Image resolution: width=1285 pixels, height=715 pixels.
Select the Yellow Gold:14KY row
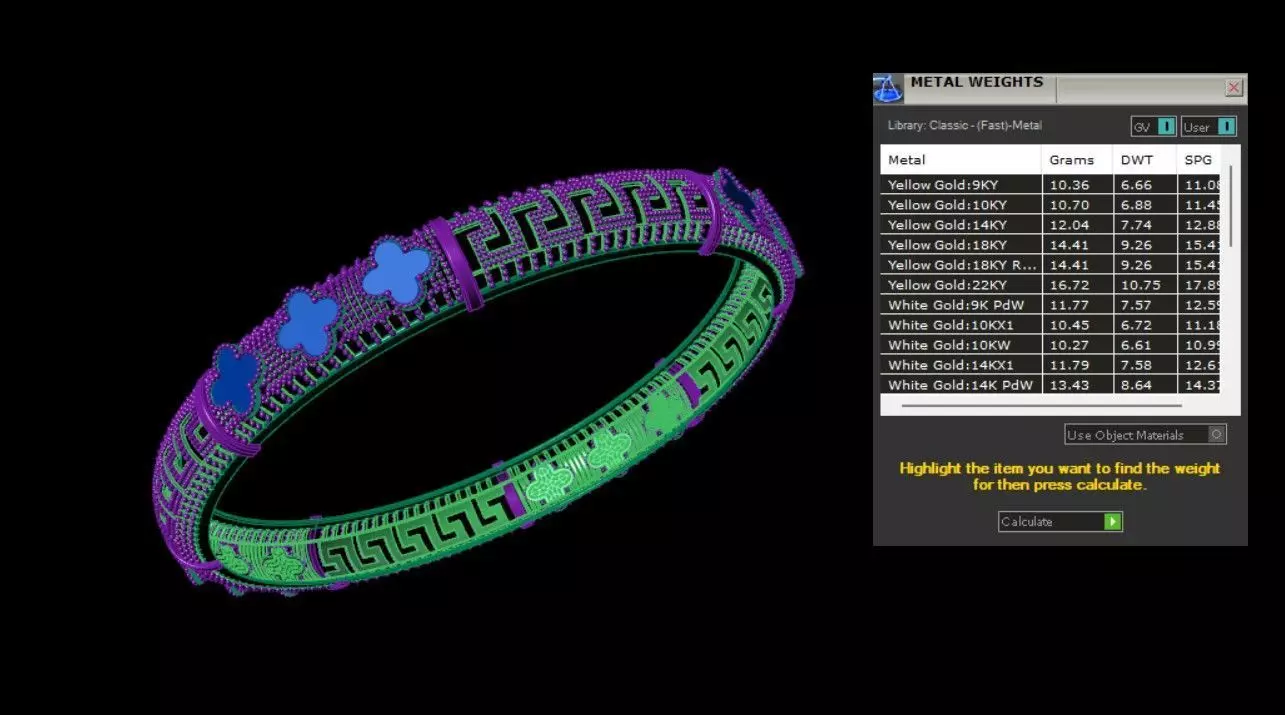click(x=1050, y=225)
